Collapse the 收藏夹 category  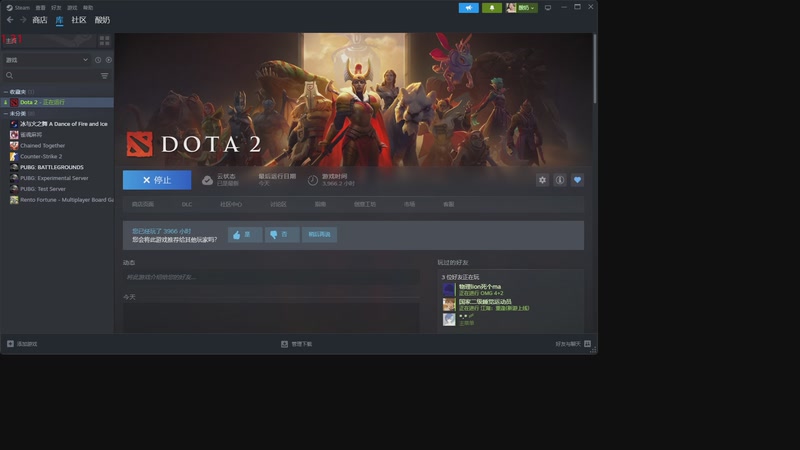[x=6, y=92]
